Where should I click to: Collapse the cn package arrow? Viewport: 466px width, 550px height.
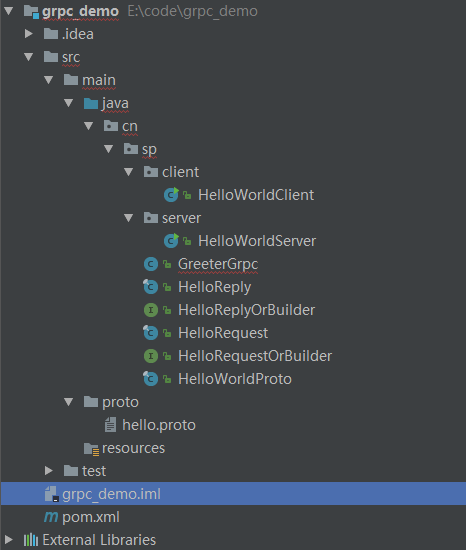(x=89, y=126)
